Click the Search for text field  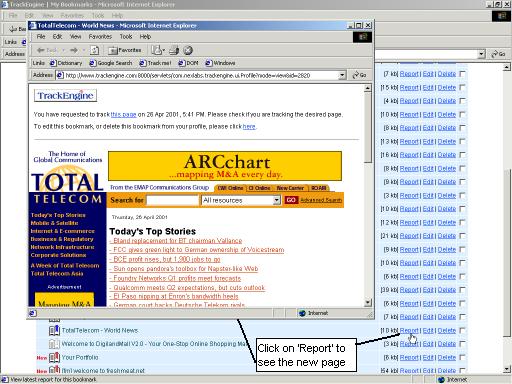coord(172,200)
